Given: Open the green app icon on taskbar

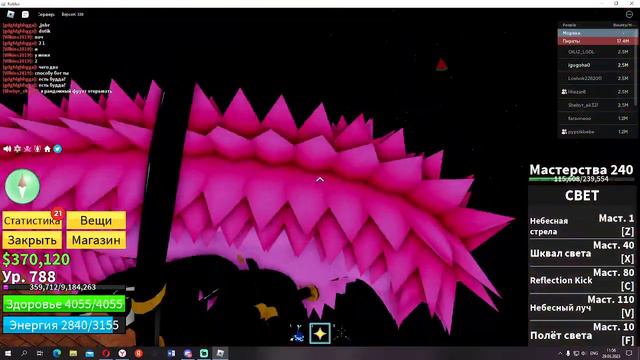Looking at the screenshot, I should click(x=204, y=353).
